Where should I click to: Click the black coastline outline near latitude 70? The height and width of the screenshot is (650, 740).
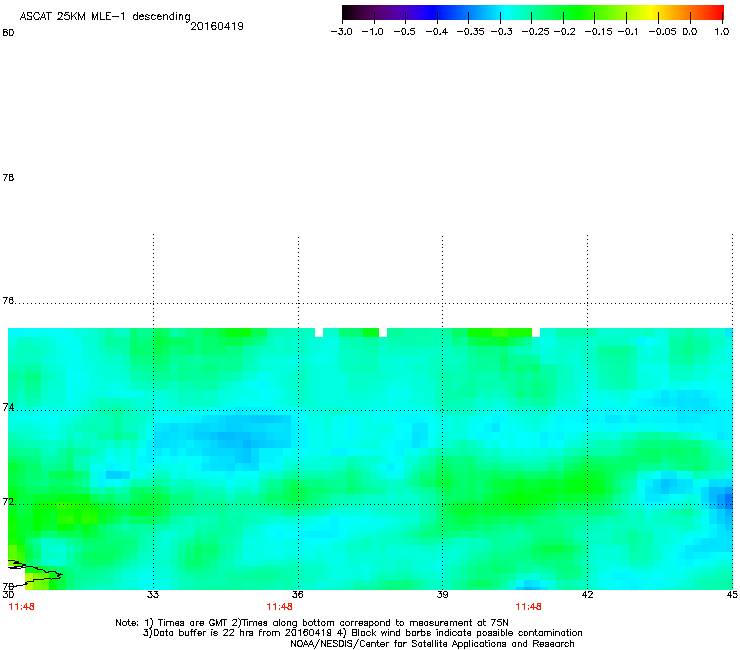35,573
